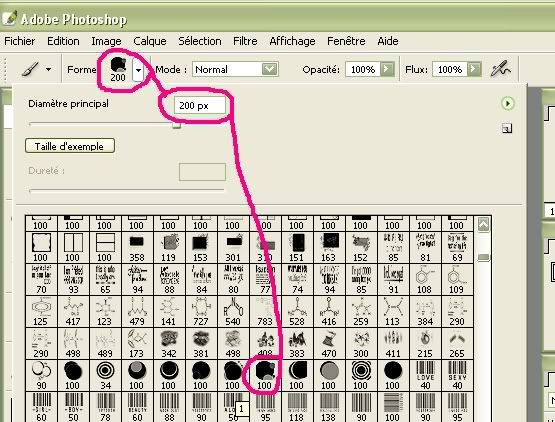Toggle the brush picker dropdown arrow

point(138,70)
